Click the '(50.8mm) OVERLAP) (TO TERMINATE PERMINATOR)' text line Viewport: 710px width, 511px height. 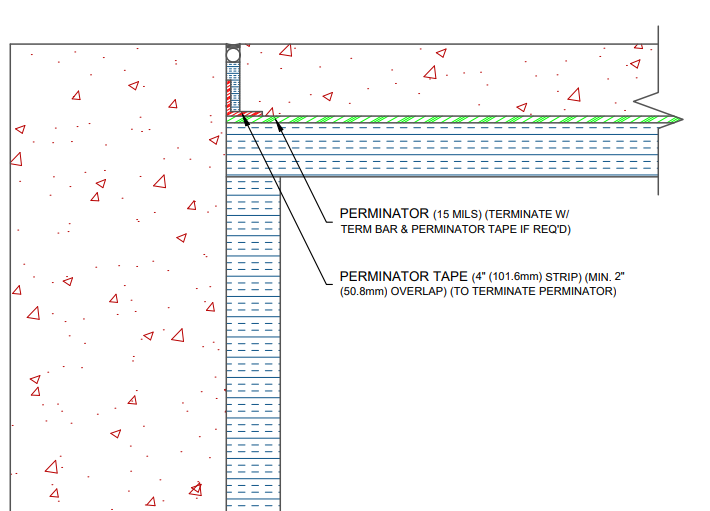(x=478, y=291)
